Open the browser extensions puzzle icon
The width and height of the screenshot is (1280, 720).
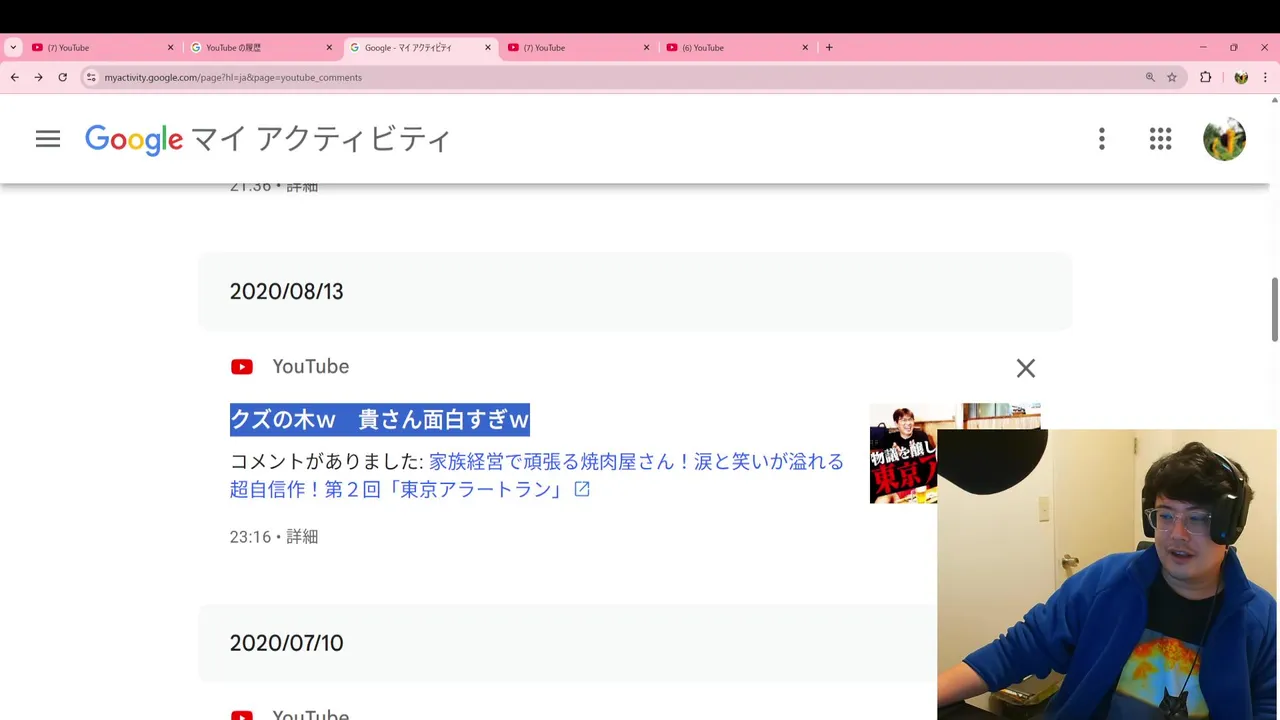[x=1206, y=77]
